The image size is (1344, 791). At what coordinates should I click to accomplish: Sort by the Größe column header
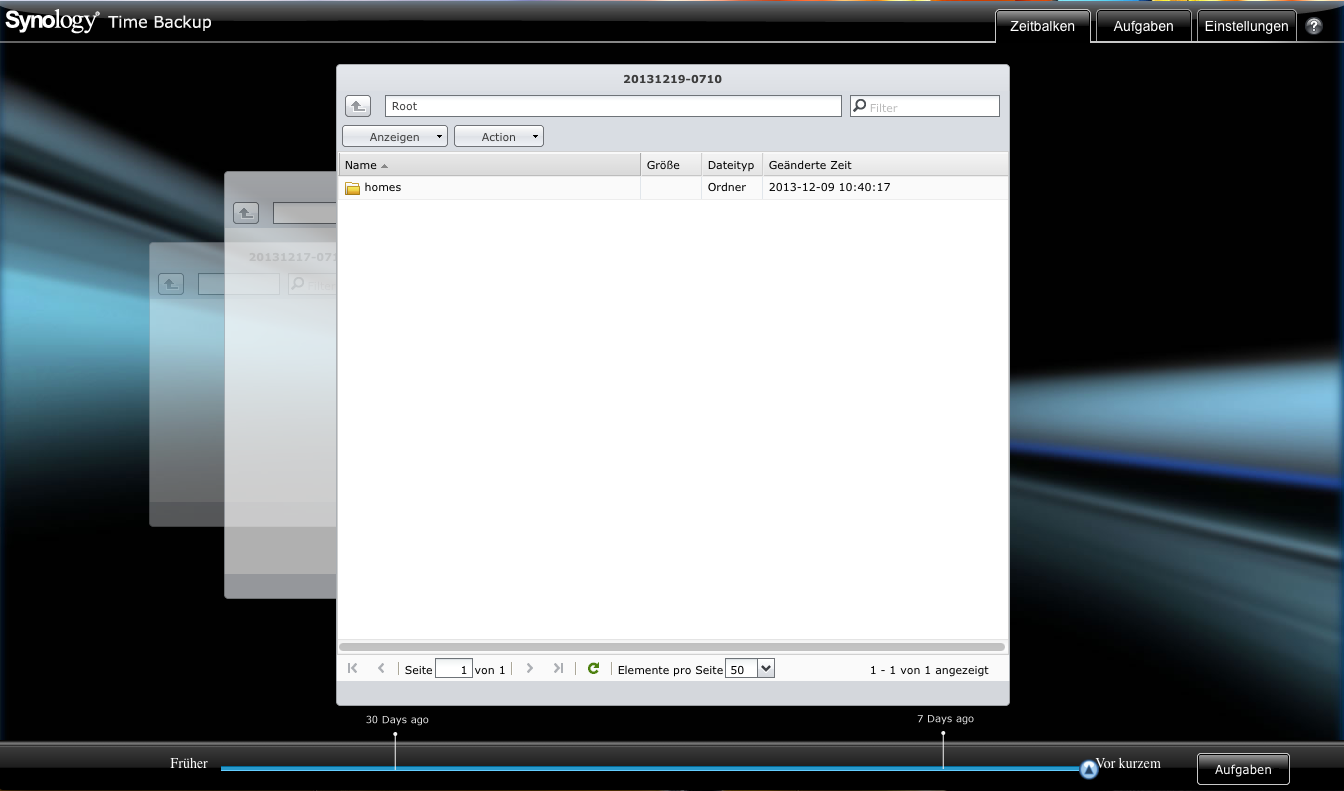(x=671, y=165)
